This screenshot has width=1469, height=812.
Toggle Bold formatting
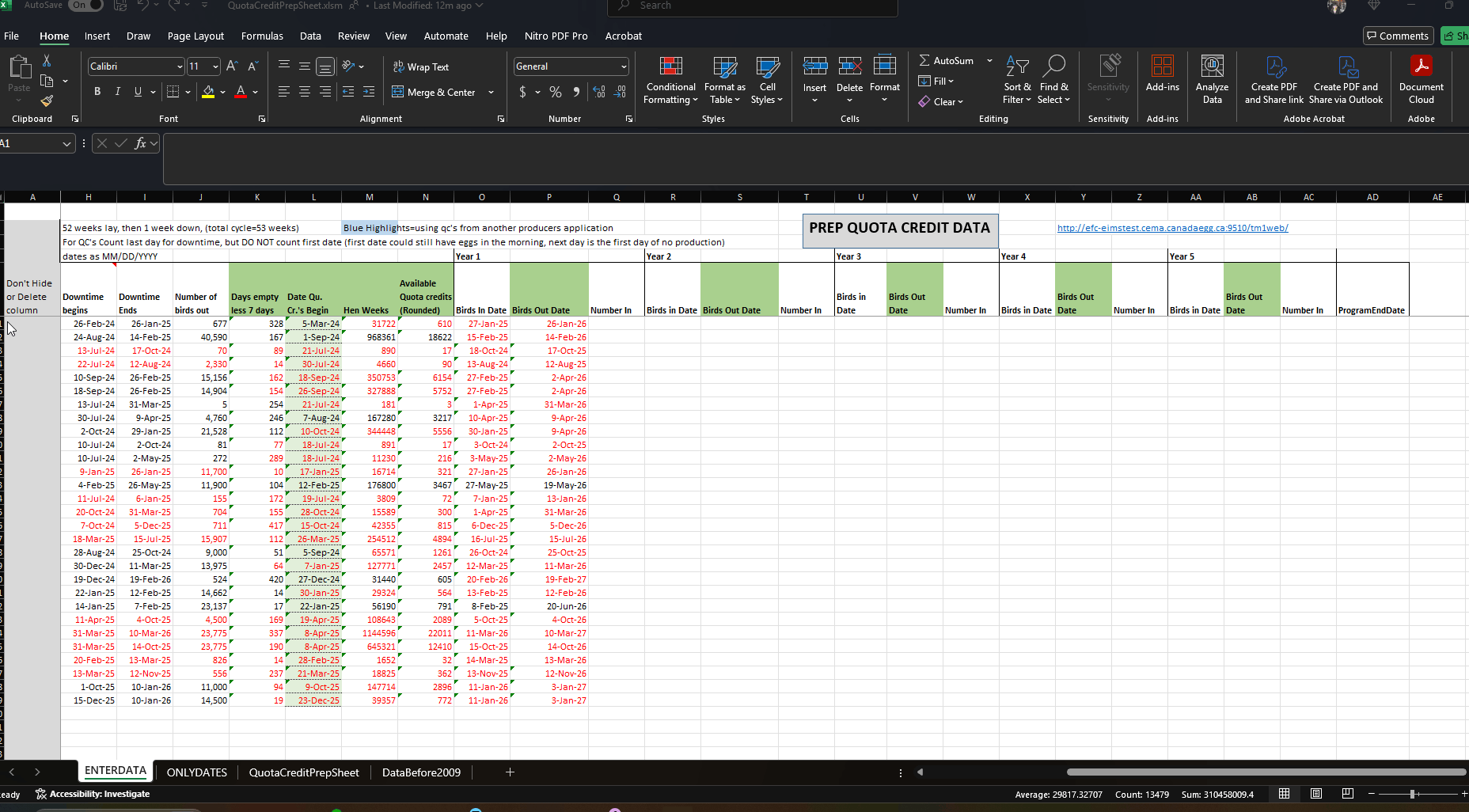pos(97,92)
